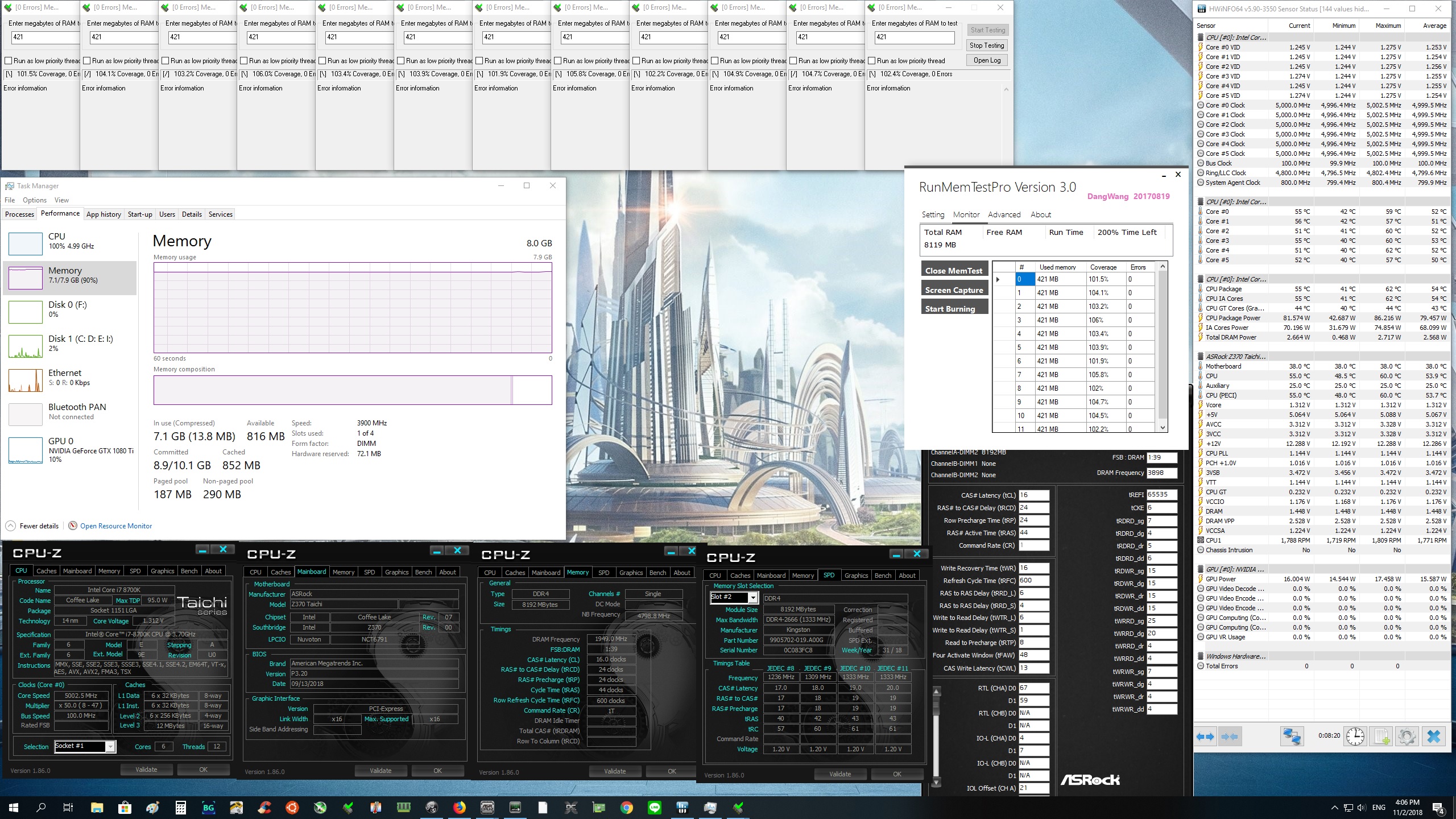The image size is (1456, 819).
Task: Open Microsoft Store taskbar icon
Action: click(x=125, y=808)
